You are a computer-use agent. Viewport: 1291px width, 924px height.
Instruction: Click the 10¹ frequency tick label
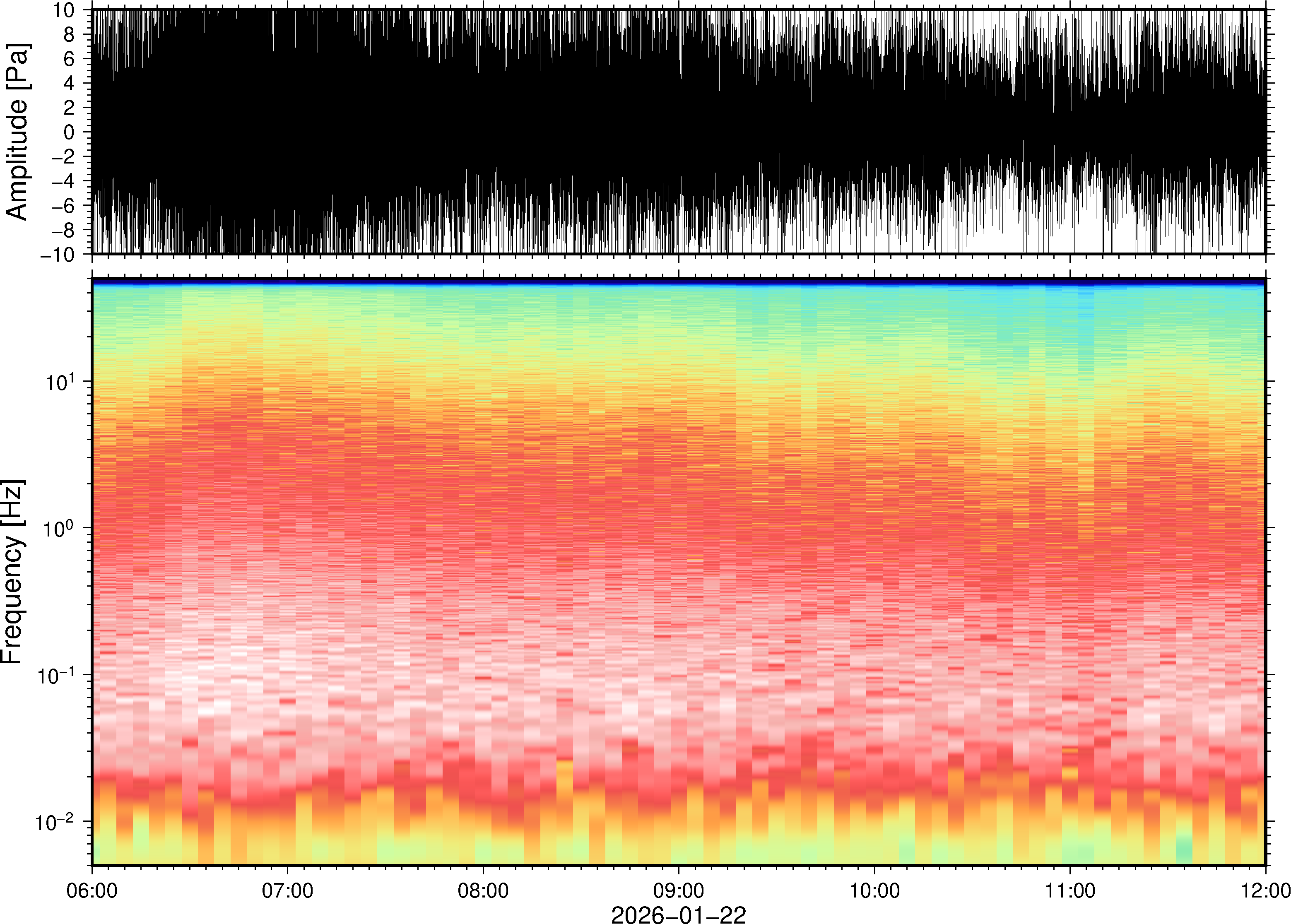point(59,383)
